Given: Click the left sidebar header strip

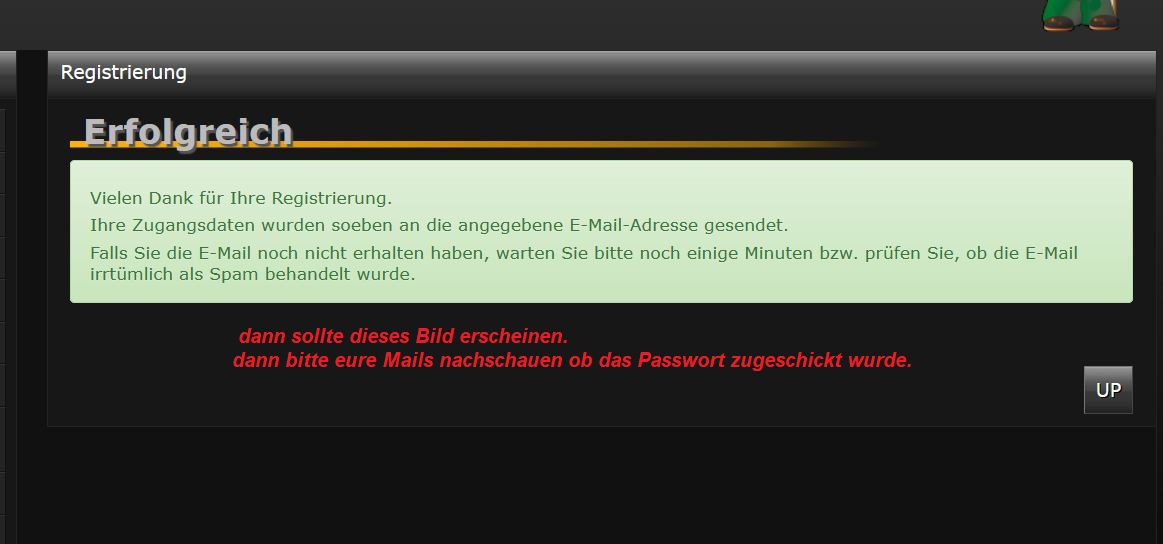Looking at the screenshot, I should point(8,75).
